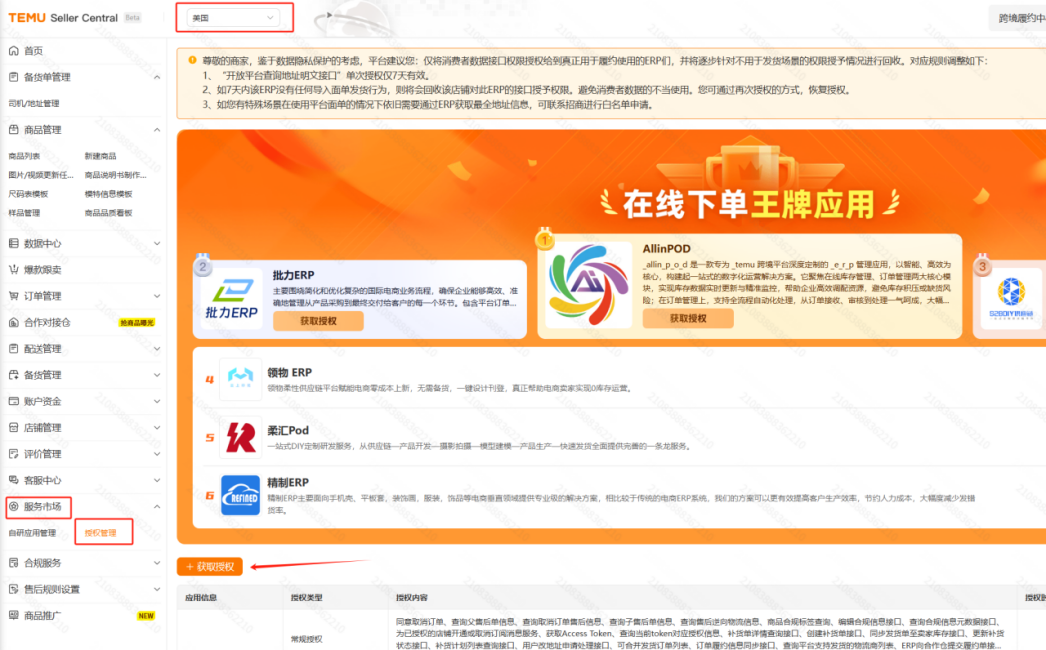Image resolution: width=1046 pixels, height=650 pixels.
Task: Click 获取授权 button under AllinPOD
Action: [687, 318]
